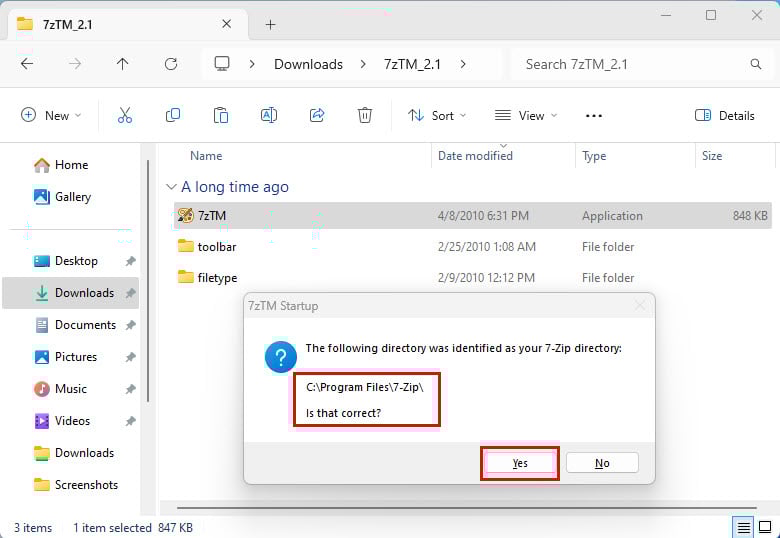This screenshot has width=780, height=538.
Task: Click the navigation pane vertical scrollbar
Action: (148, 281)
